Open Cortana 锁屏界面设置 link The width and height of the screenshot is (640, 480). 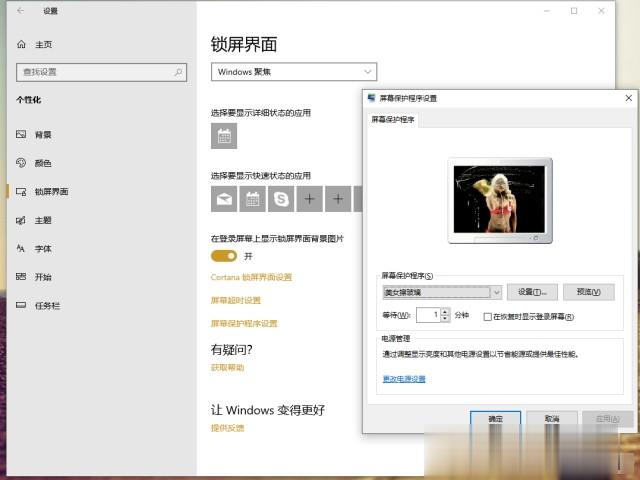point(251,278)
